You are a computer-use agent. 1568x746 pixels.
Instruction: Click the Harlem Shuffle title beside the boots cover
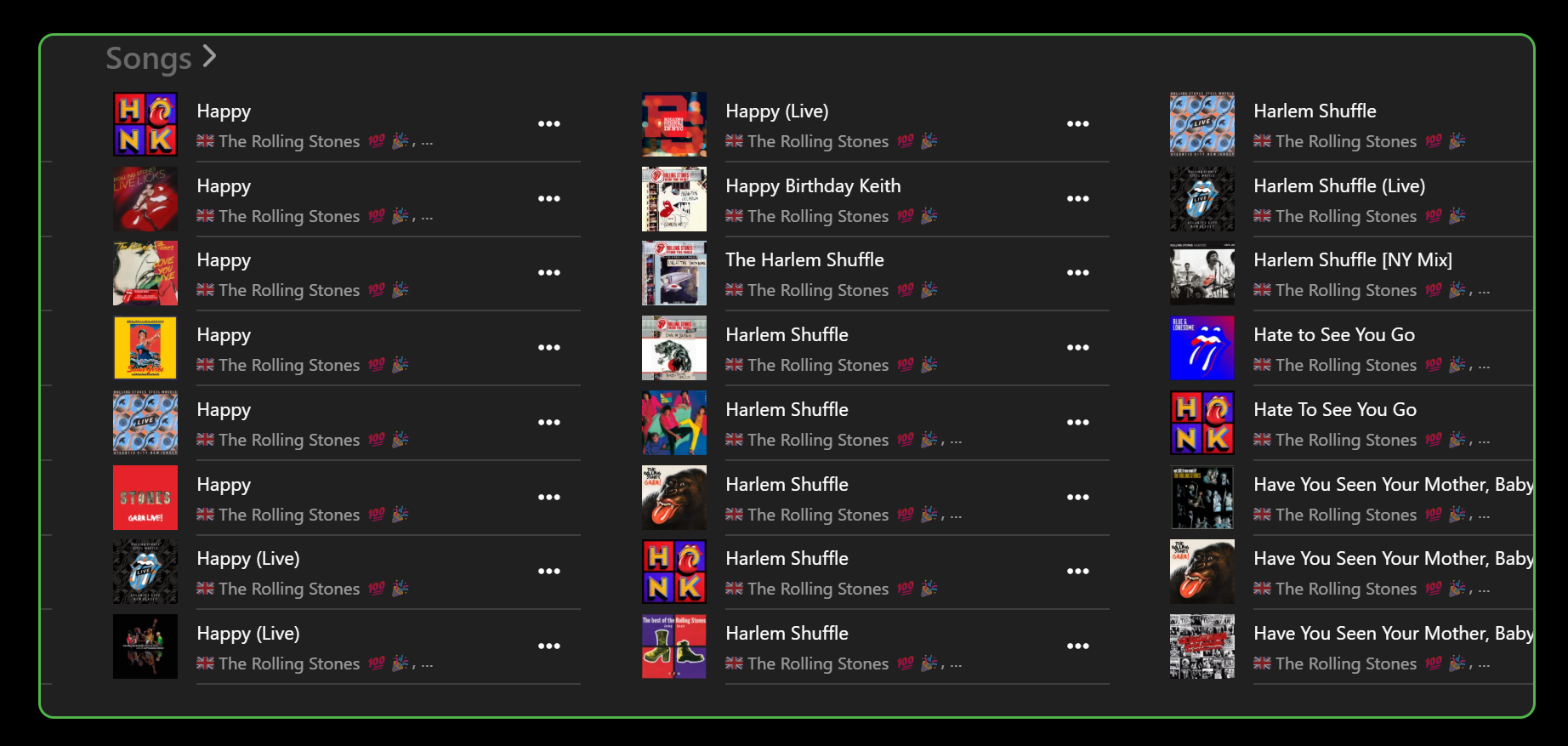pyautogui.click(x=787, y=634)
